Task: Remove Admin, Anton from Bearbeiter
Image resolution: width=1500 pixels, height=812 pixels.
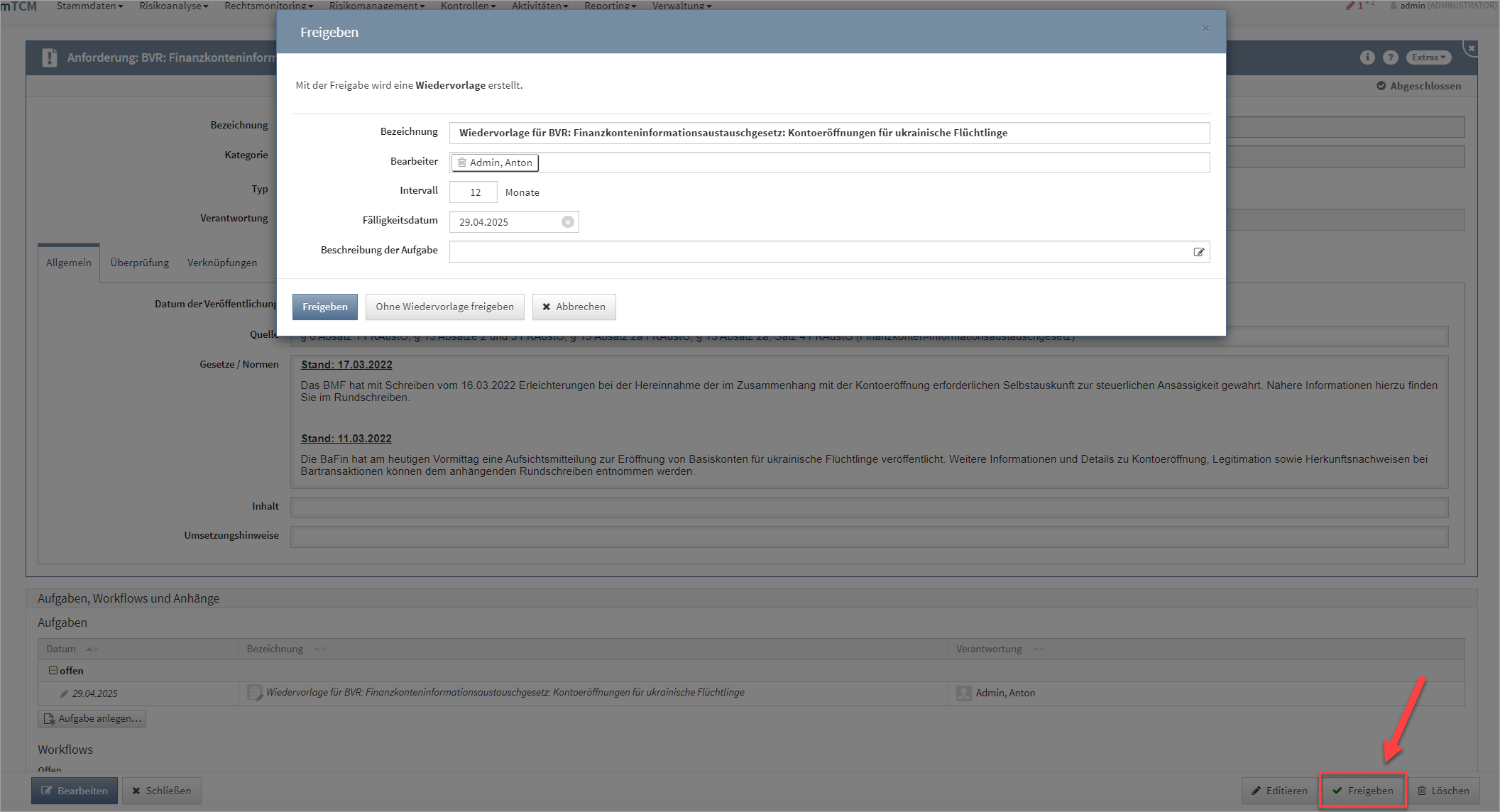Action: [x=462, y=163]
